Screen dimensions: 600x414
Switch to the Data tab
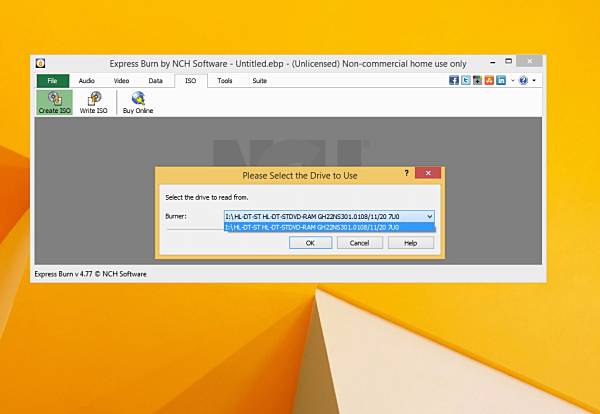[155, 81]
